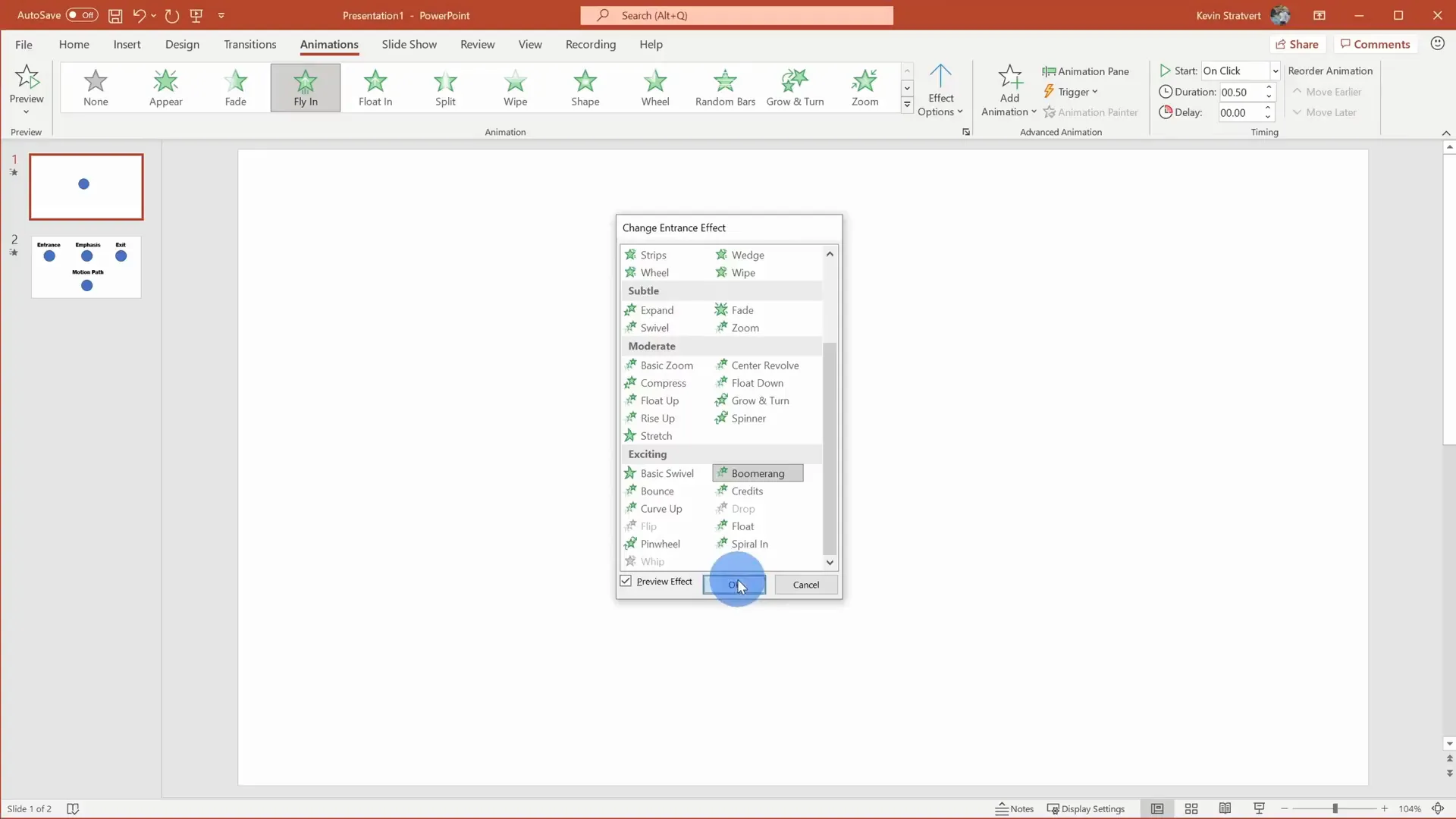Open the Comments button

pyautogui.click(x=1375, y=44)
